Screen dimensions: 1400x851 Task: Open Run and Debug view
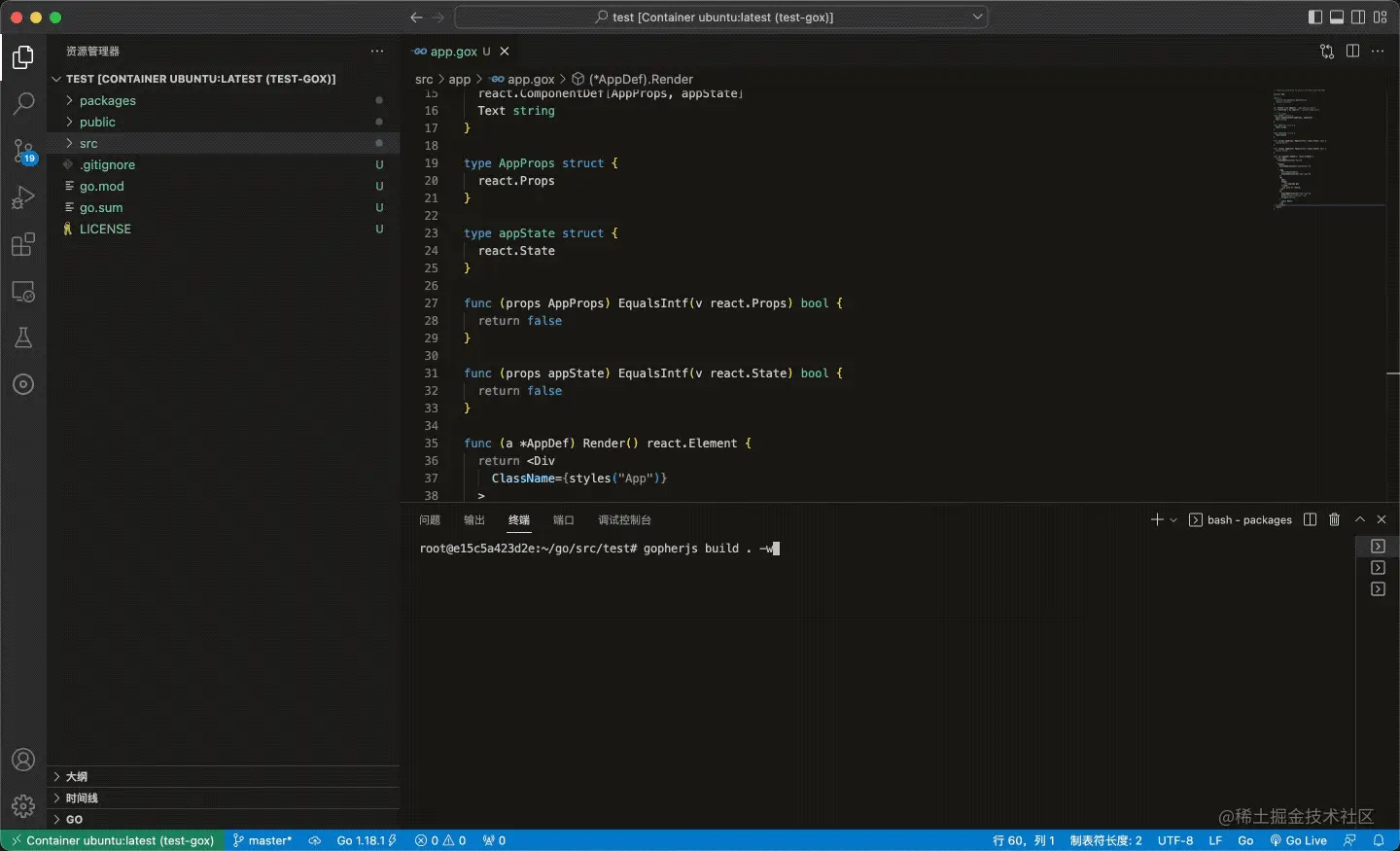(x=23, y=197)
